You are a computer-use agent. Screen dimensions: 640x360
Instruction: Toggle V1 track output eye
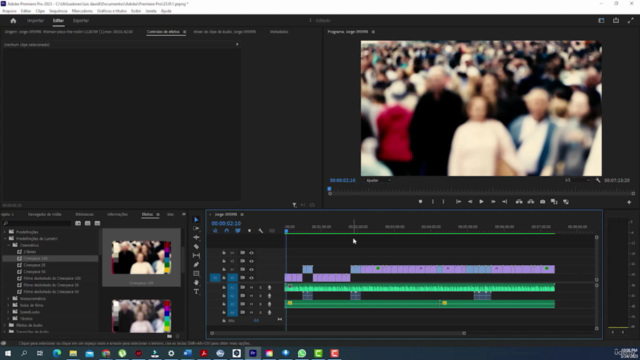[x=251, y=278]
